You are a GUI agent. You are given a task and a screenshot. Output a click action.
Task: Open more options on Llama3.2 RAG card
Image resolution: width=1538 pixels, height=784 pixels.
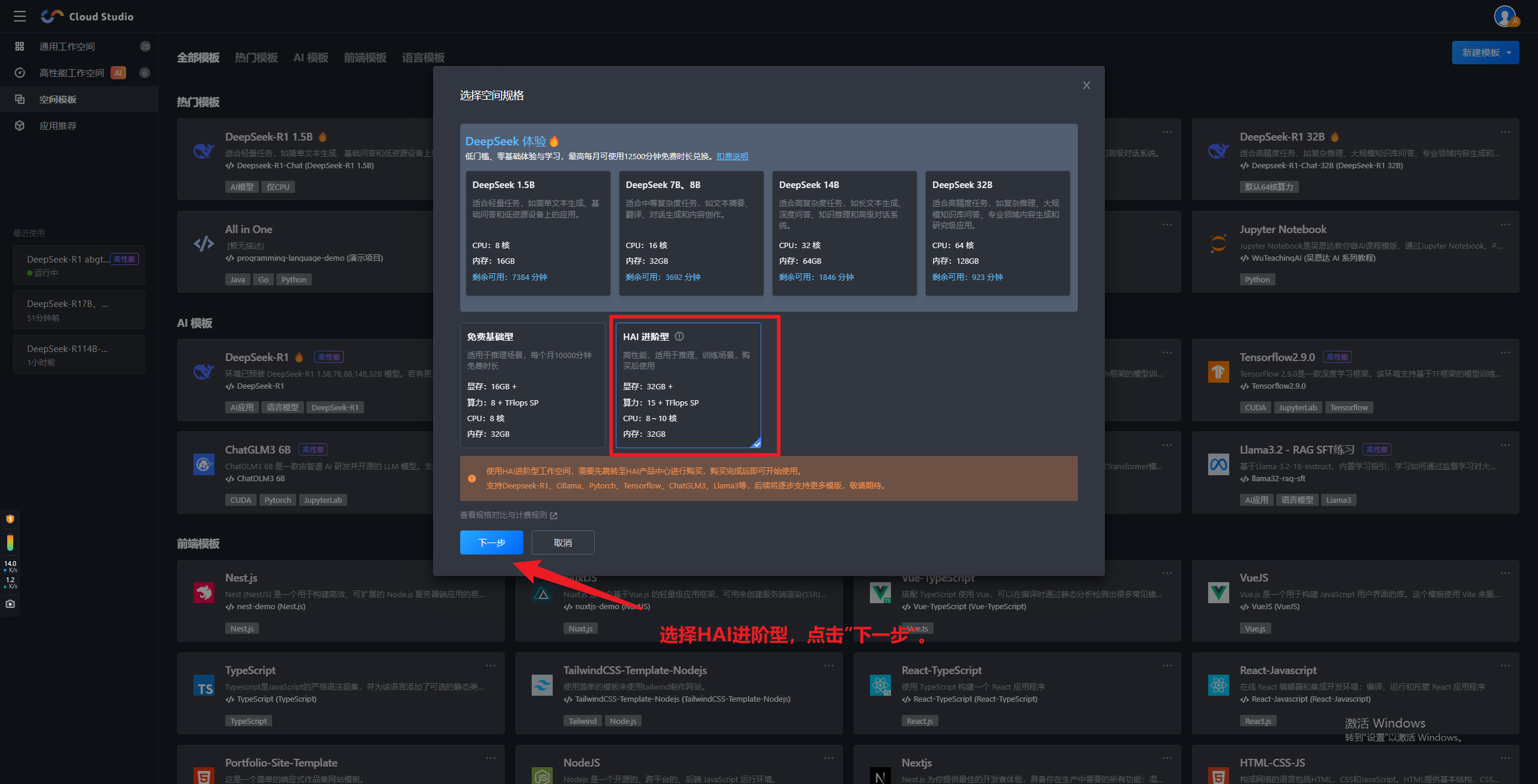point(1505,445)
